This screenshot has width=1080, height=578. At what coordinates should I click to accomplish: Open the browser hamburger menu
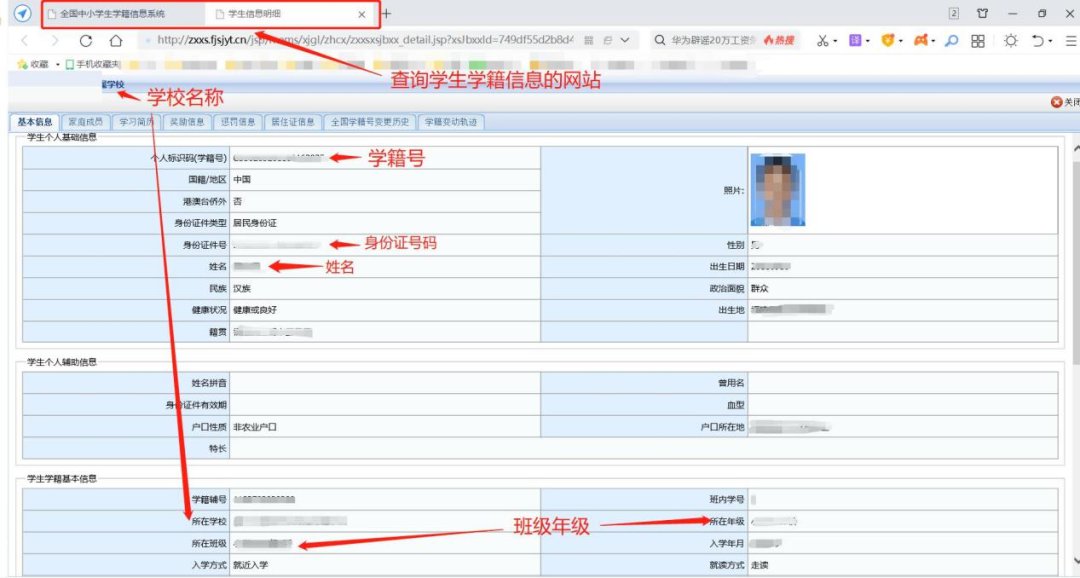click(1070, 41)
